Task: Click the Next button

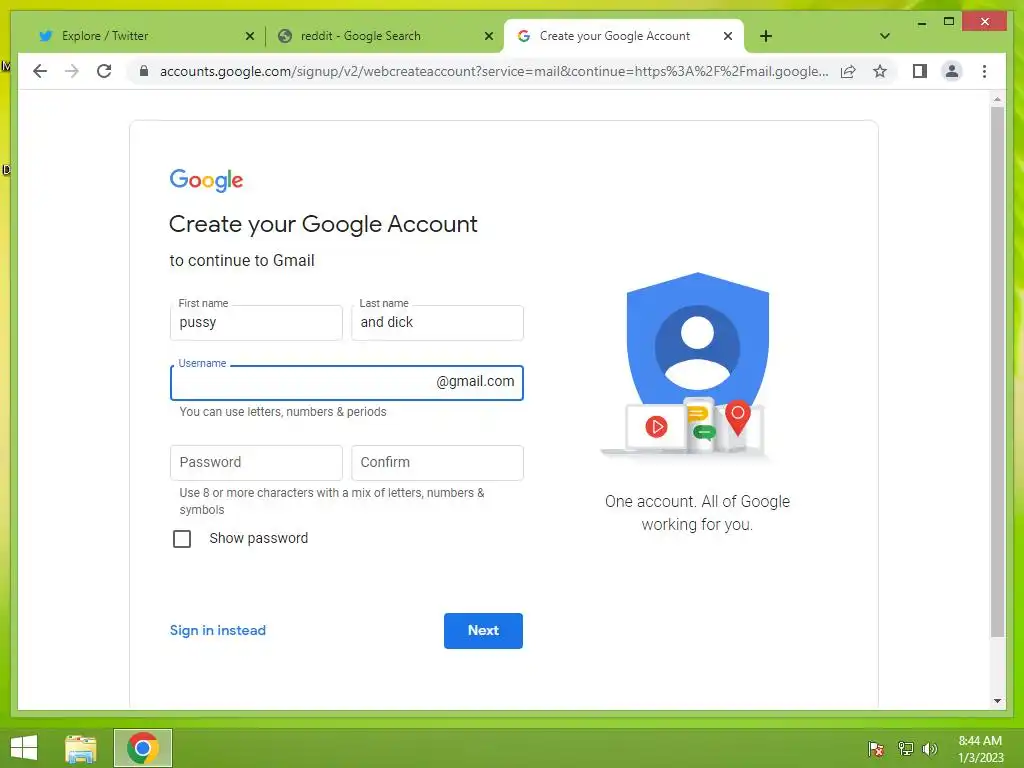Action: click(483, 630)
